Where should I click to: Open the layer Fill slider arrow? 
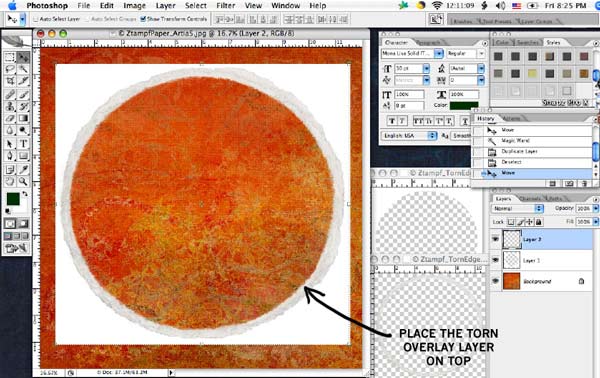point(595,222)
